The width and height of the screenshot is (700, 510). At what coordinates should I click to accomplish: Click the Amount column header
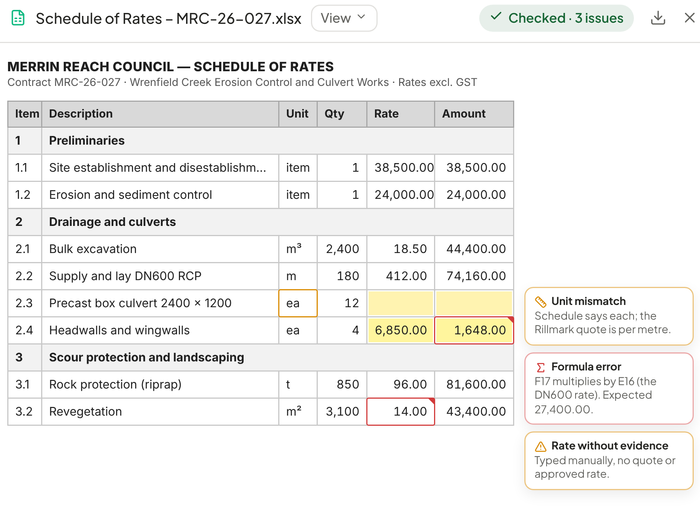click(x=474, y=114)
